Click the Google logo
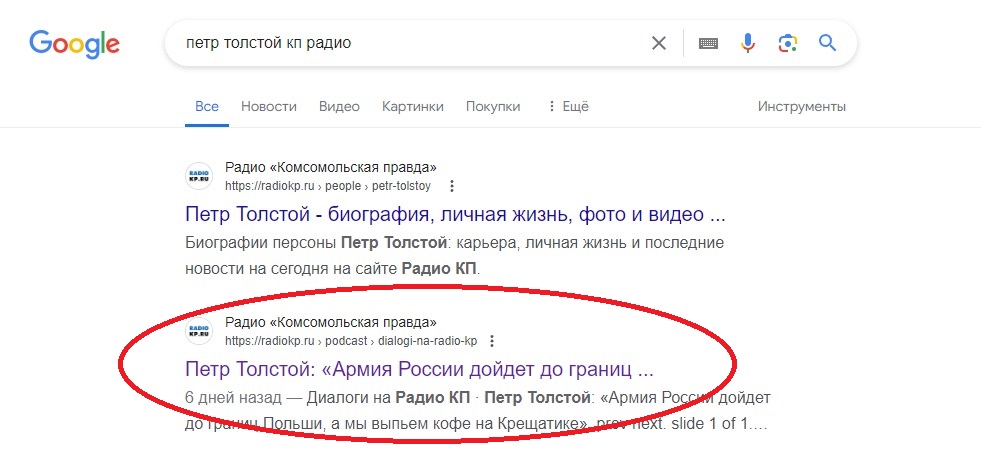The height and width of the screenshot is (452, 981). click(x=74, y=43)
